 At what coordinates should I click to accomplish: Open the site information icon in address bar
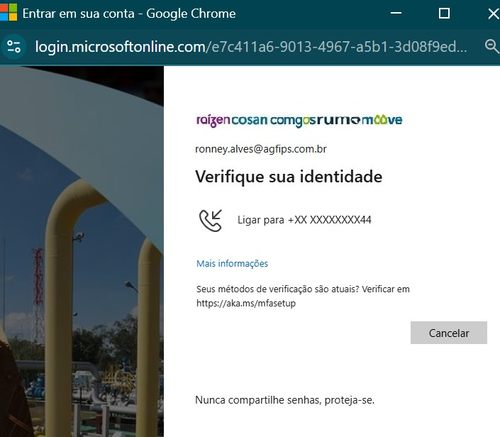14,47
